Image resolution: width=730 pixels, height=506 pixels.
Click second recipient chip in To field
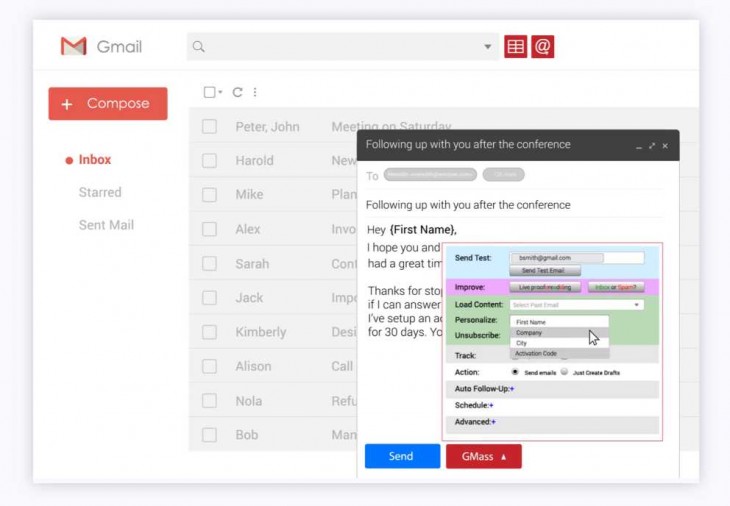(503, 175)
